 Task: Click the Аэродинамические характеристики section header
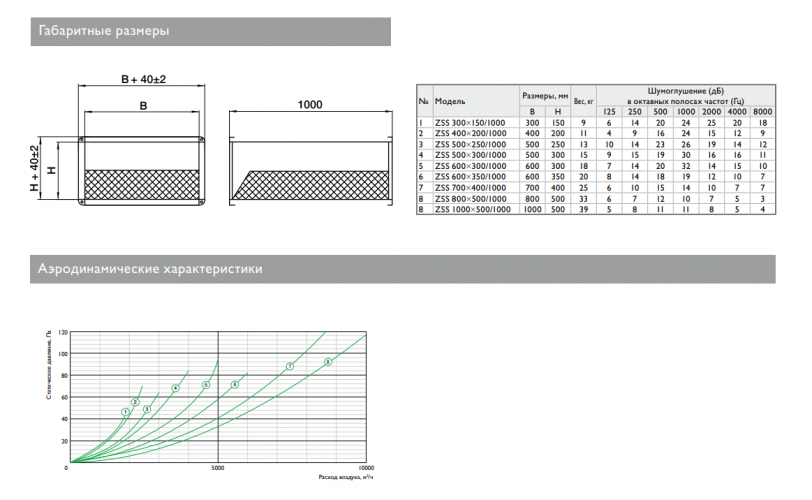pos(403,269)
